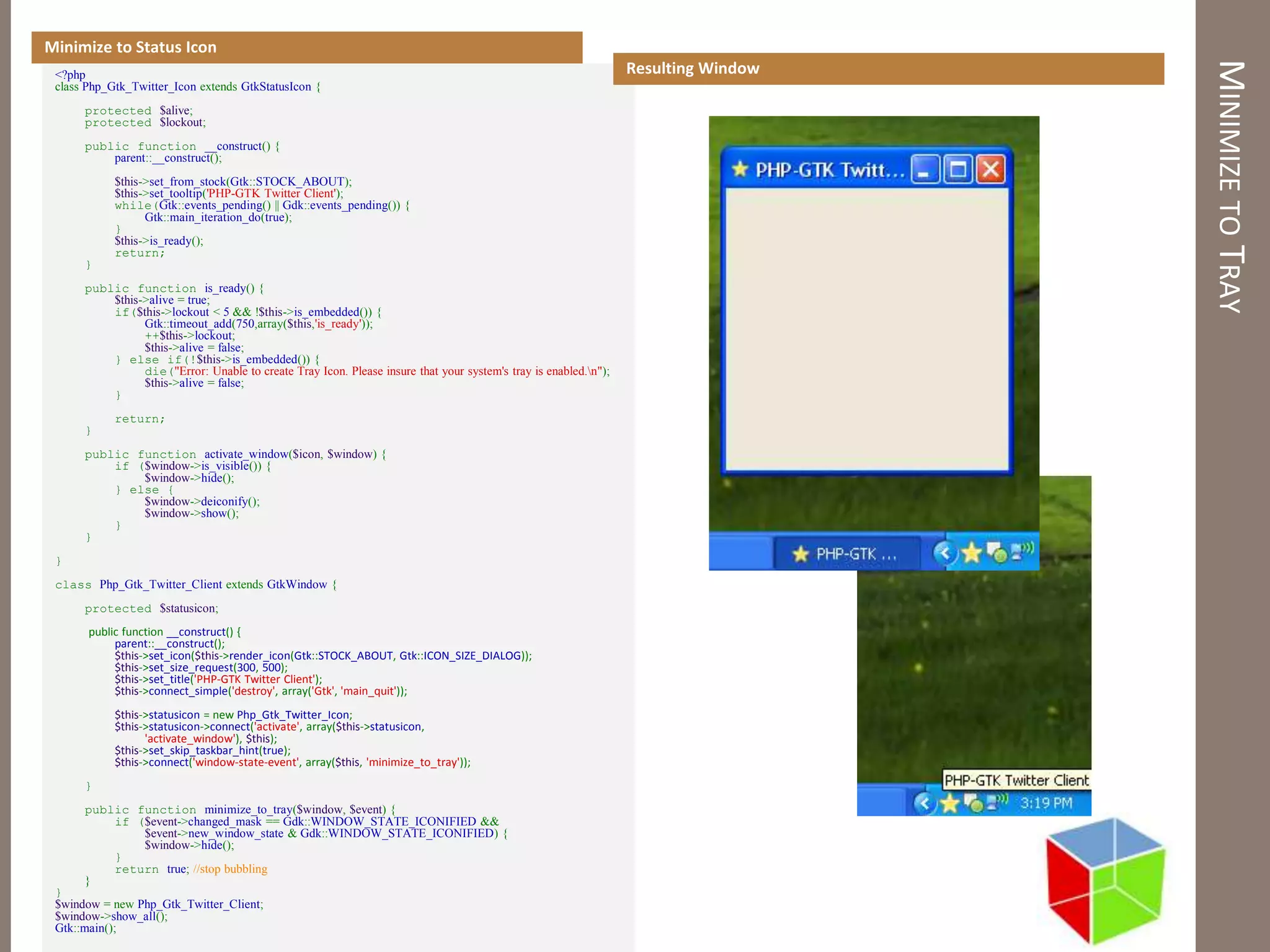Click the 3:19 PM system clock

coord(1046,803)
